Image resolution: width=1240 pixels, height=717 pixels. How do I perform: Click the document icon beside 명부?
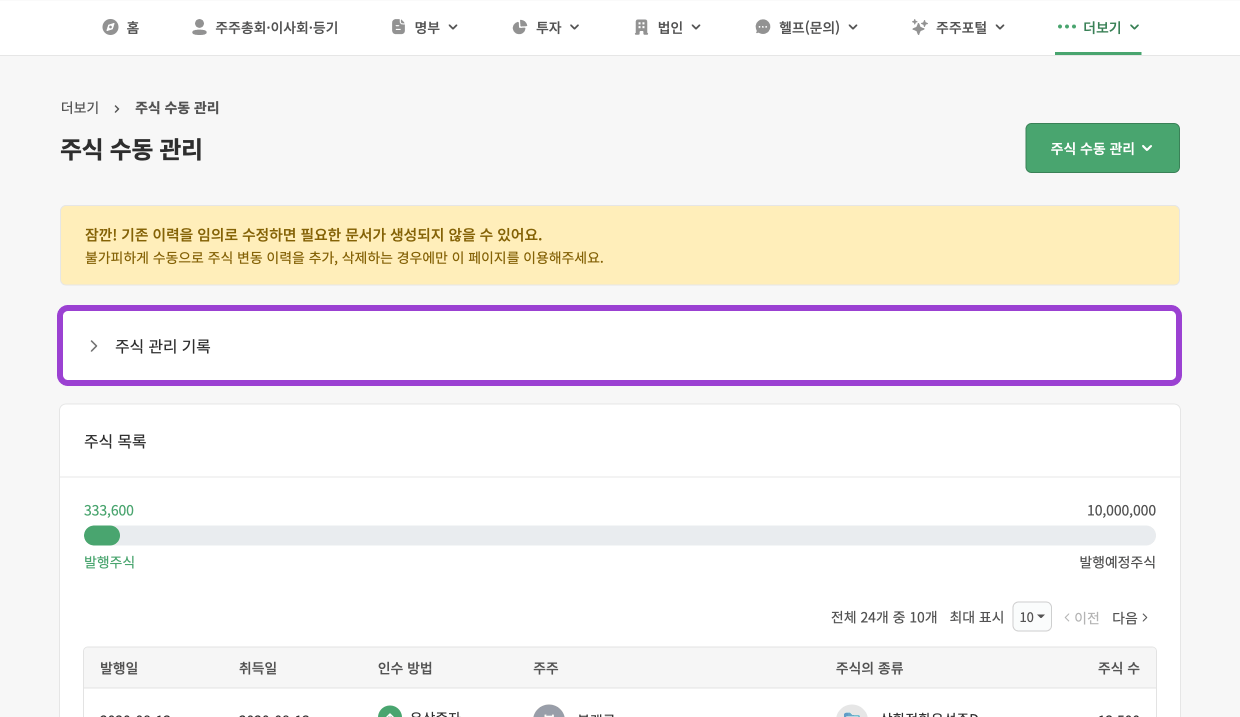point(398,27)
